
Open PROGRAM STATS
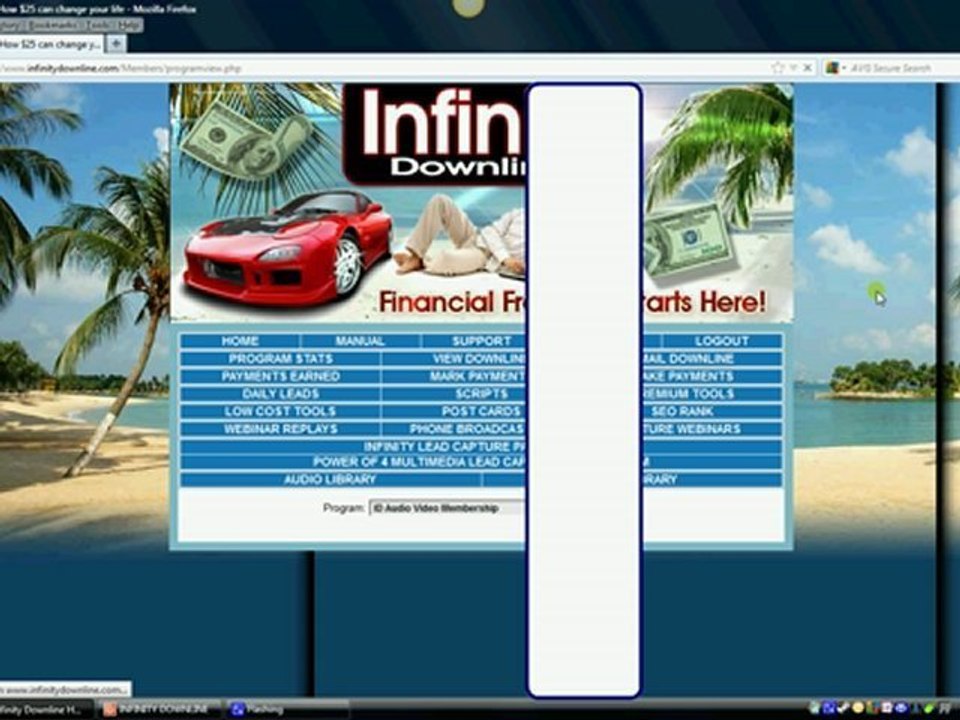(280, 359)
